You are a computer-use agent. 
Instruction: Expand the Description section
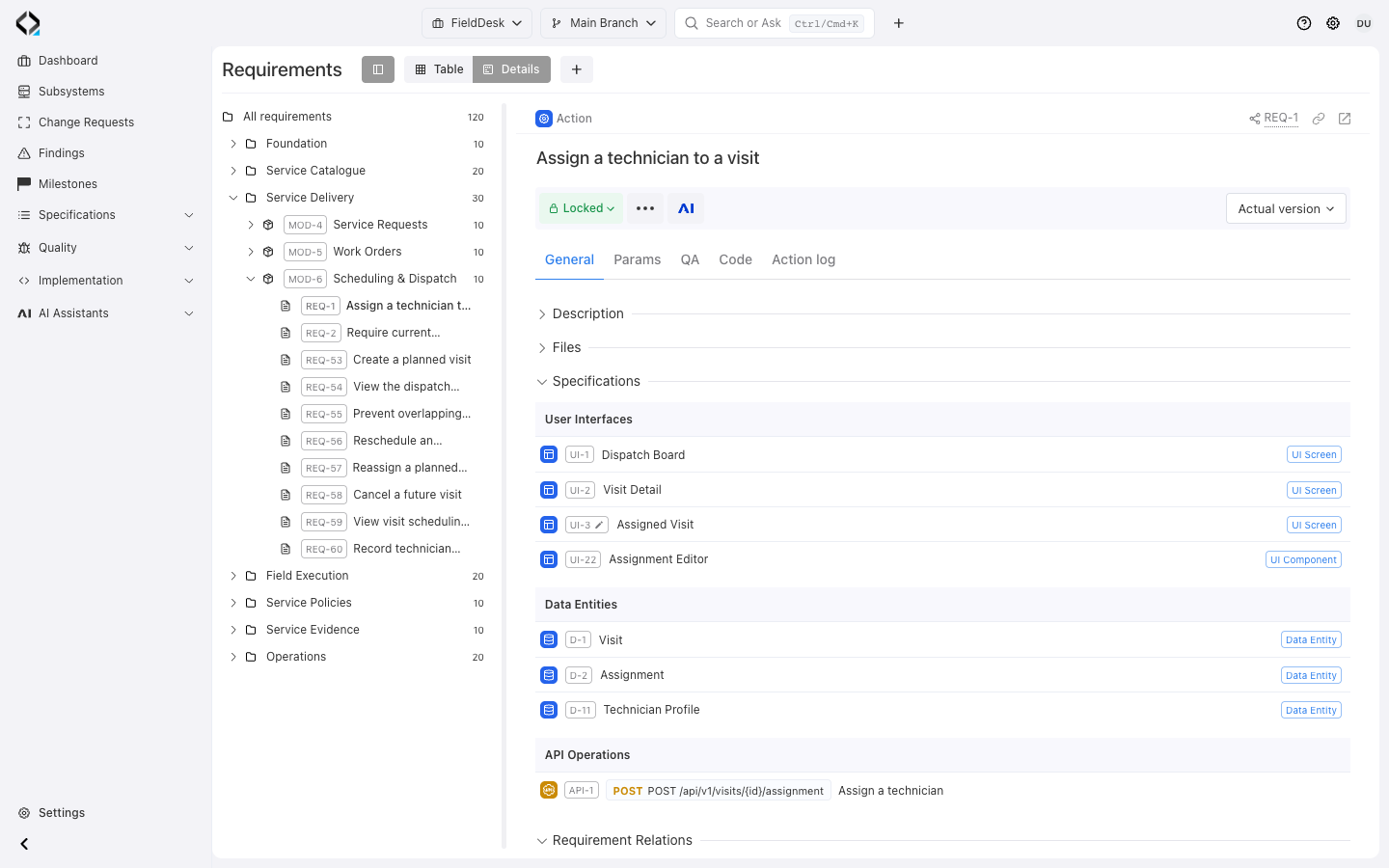click(542, 314)
